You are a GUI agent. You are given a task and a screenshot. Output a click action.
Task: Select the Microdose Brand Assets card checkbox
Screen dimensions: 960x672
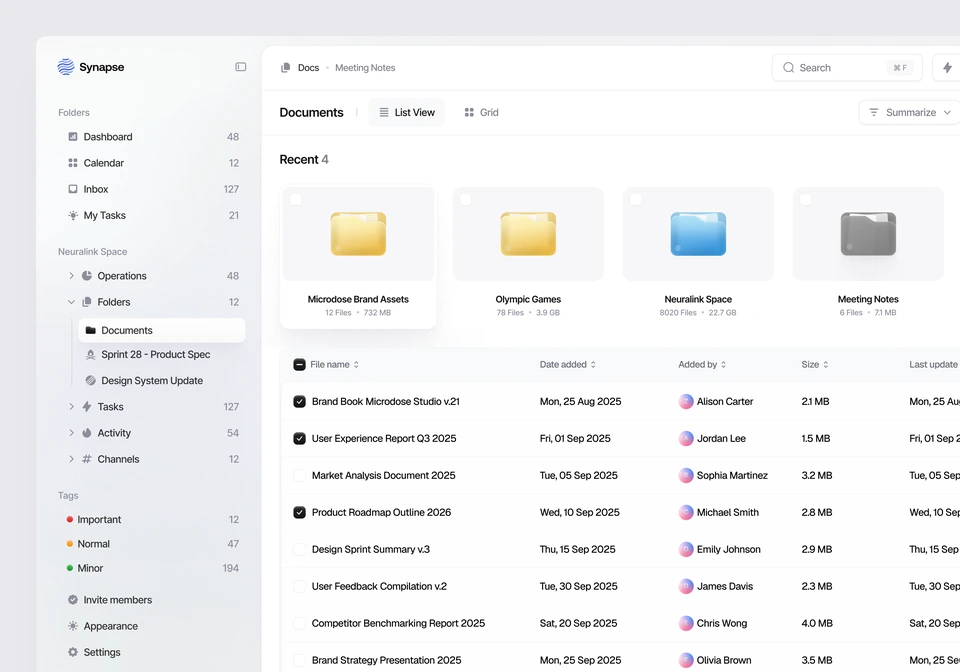point(296,200)
